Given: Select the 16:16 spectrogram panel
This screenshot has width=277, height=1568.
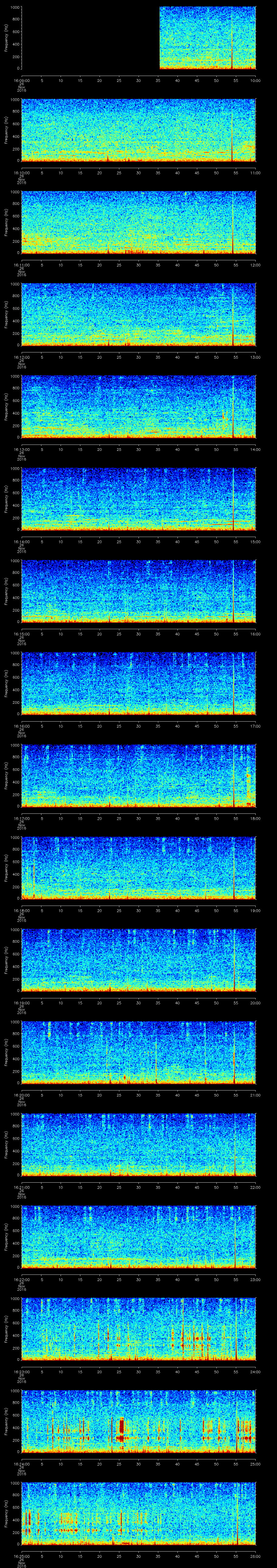Looking at the screenshot, I should [138, 683].
